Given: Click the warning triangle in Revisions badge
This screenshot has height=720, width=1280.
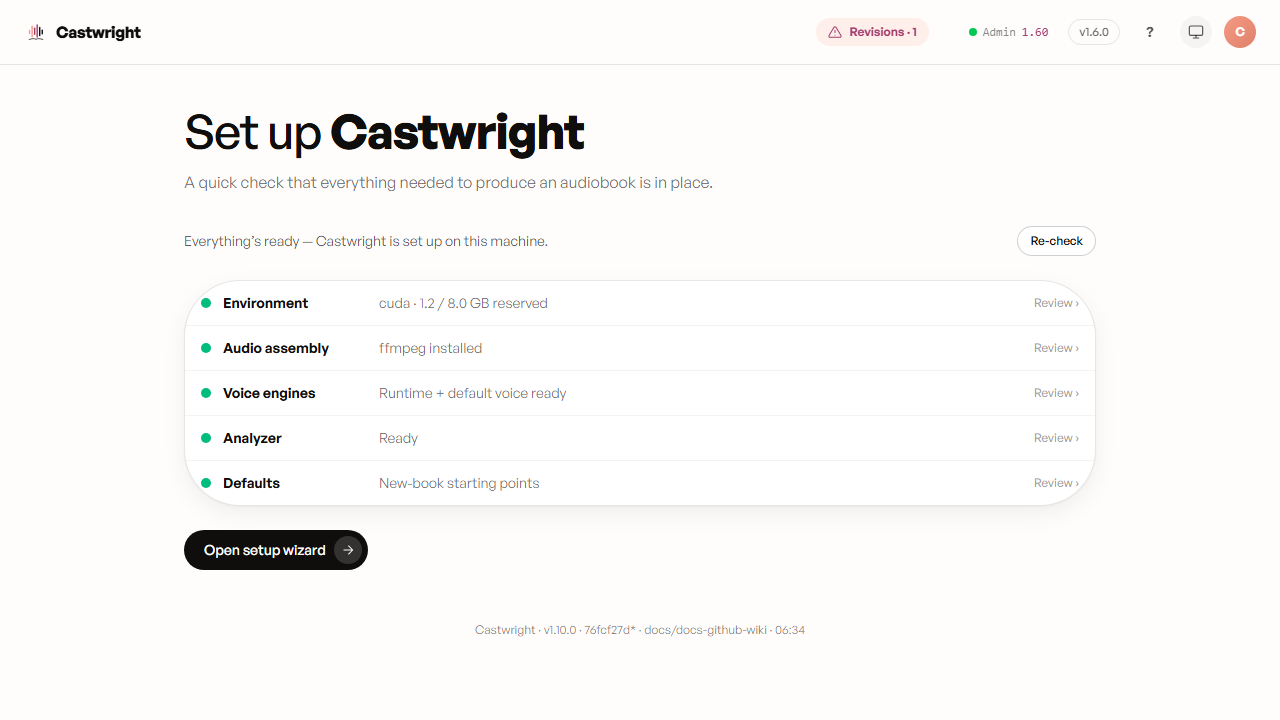Looking at the screenshot, I should tap(835, 32).
